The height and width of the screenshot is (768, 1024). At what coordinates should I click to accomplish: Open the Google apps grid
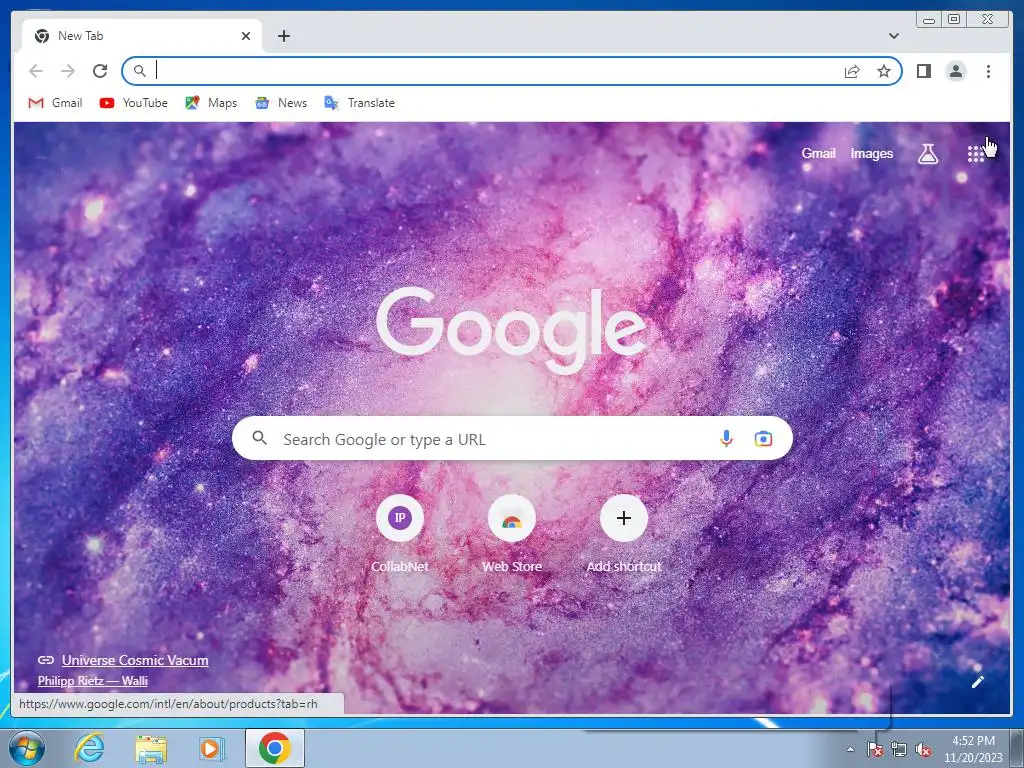click(x=975, y=154)
